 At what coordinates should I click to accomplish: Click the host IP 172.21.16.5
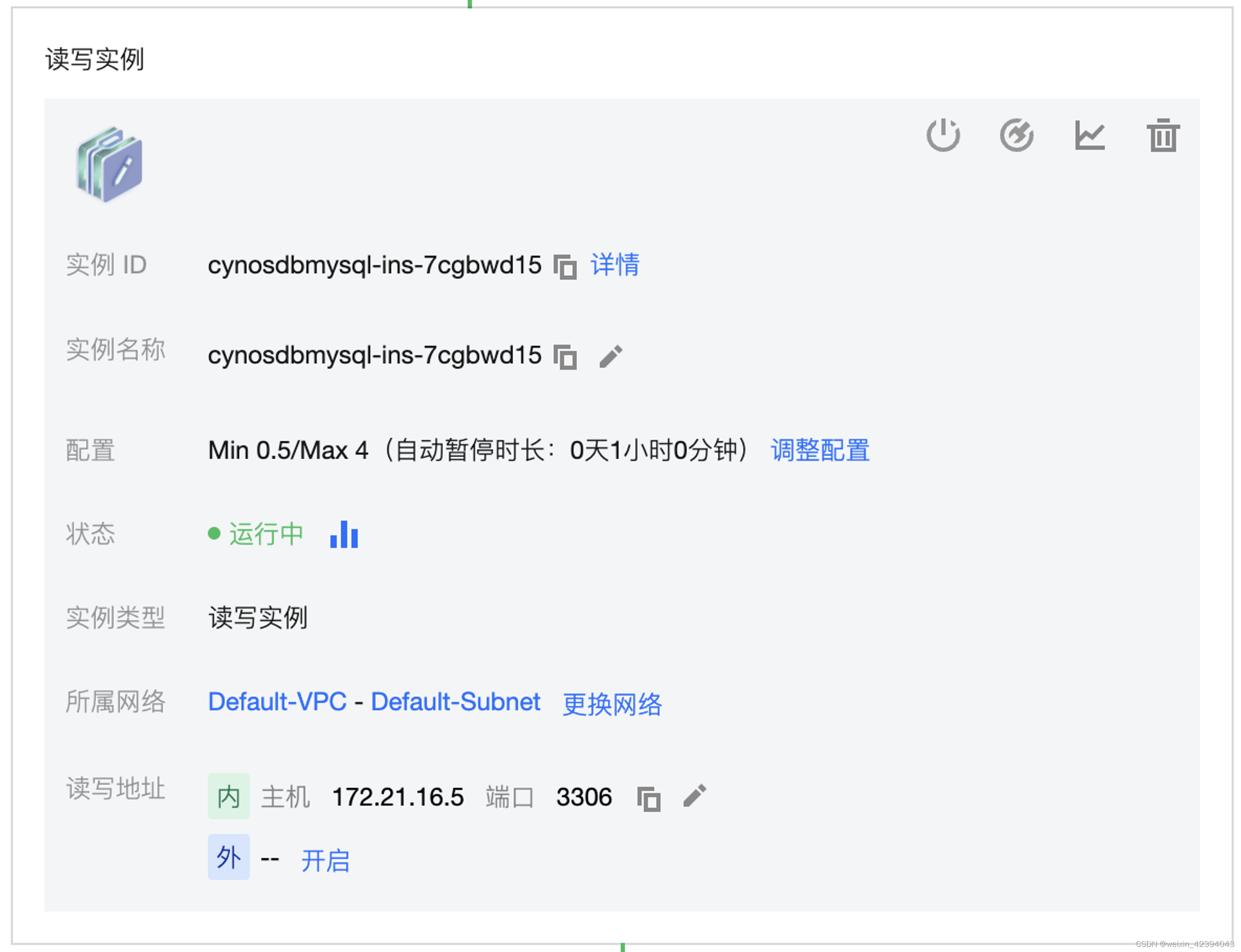[398, 797]
